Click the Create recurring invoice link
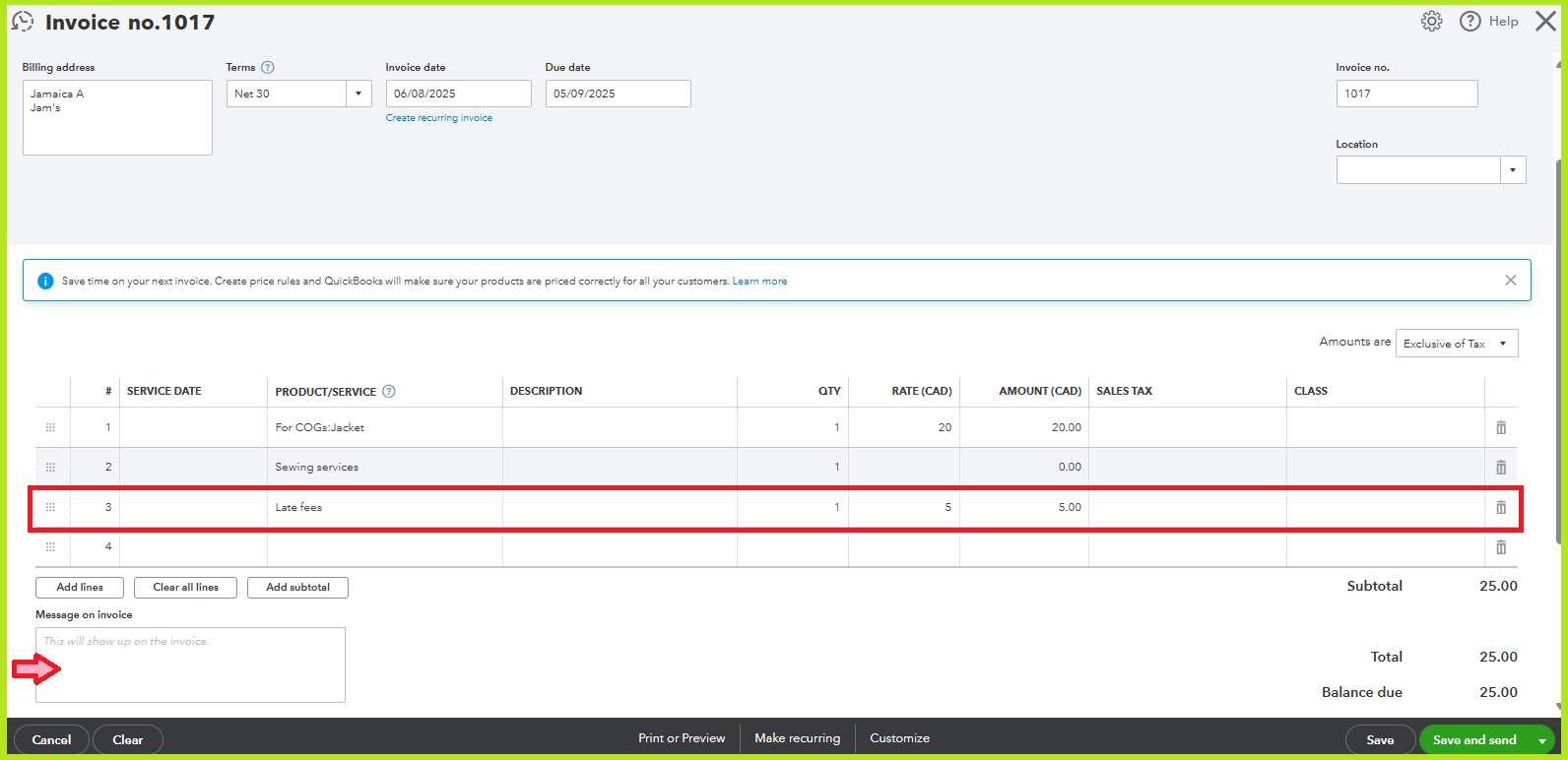This screenshot has height=760, width=1568. point(438,118)
